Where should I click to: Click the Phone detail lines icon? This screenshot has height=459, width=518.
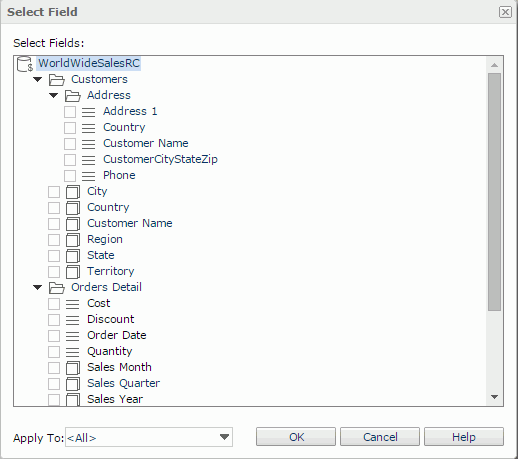click(88, 176)
